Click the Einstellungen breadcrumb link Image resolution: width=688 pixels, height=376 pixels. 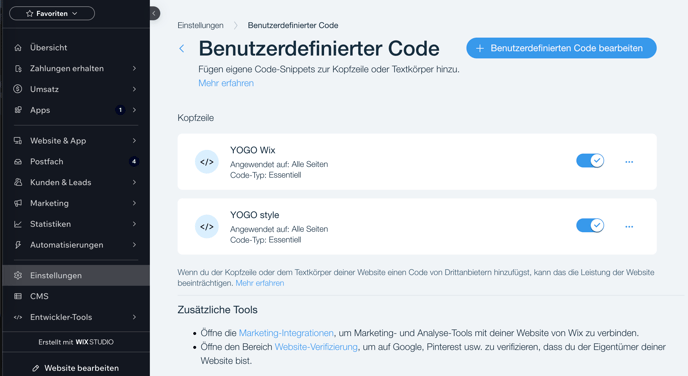(x=201, y=25)
